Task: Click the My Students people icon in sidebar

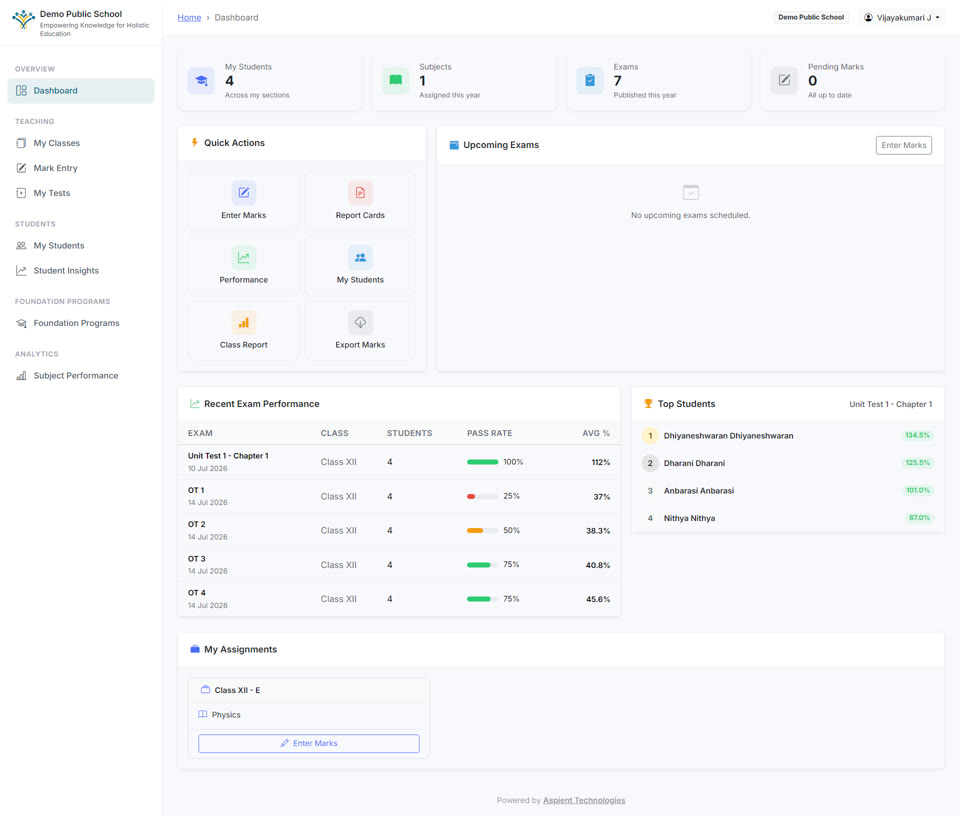Action: (x=21, y=245)
